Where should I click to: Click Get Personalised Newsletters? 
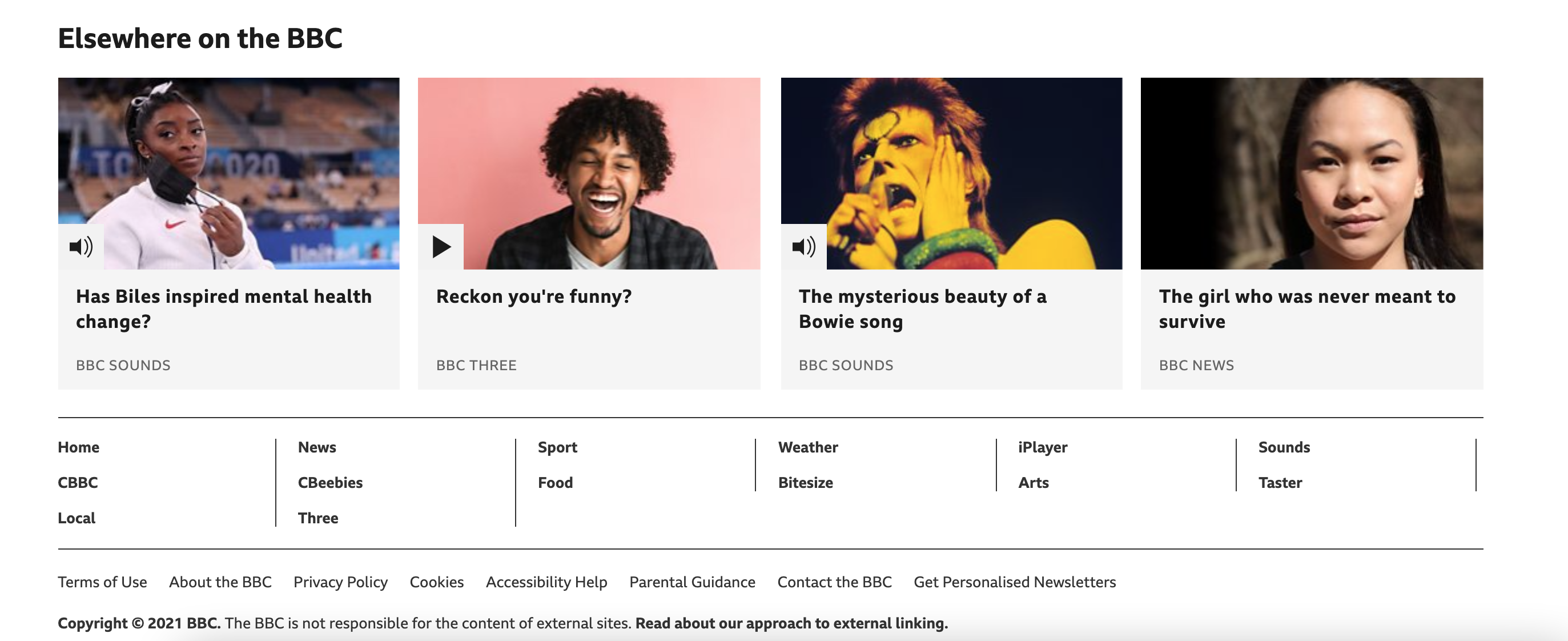click(x=1015, y=582)
